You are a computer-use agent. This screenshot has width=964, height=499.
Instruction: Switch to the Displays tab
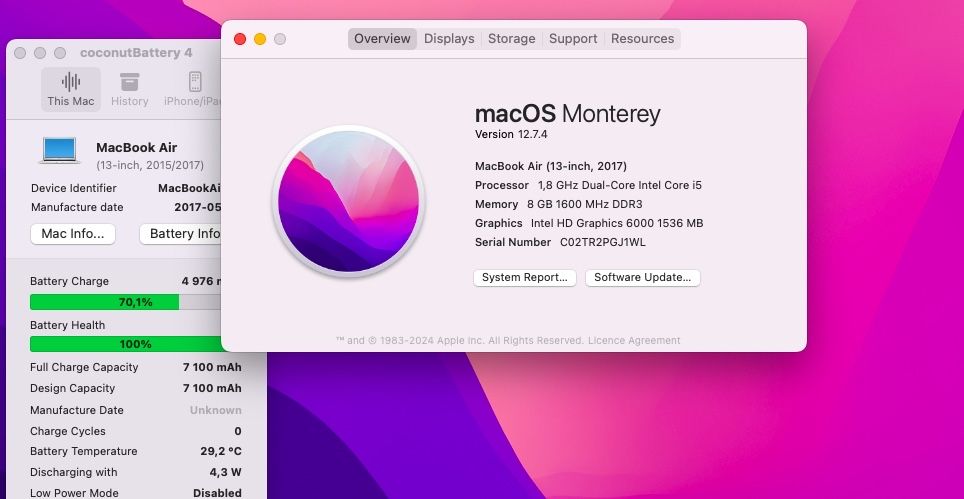449,39
